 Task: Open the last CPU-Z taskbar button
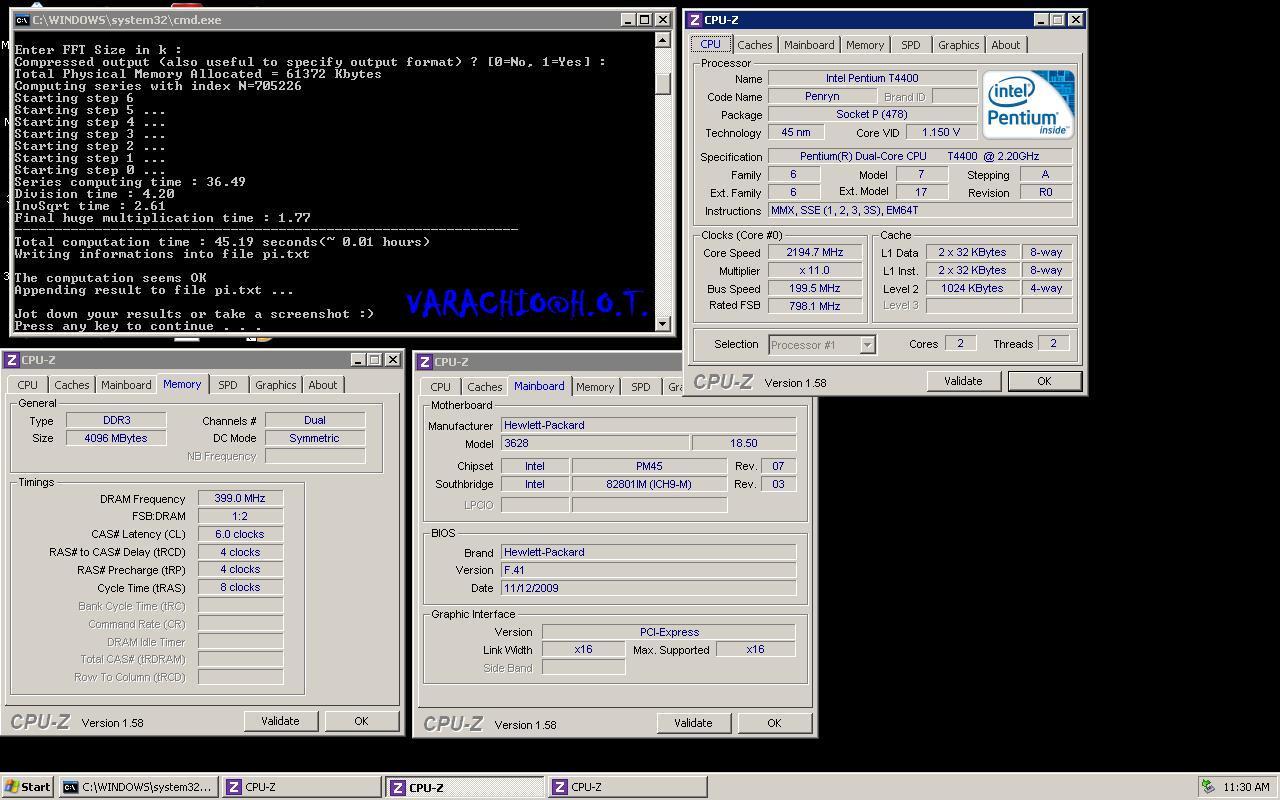point(627,787)
